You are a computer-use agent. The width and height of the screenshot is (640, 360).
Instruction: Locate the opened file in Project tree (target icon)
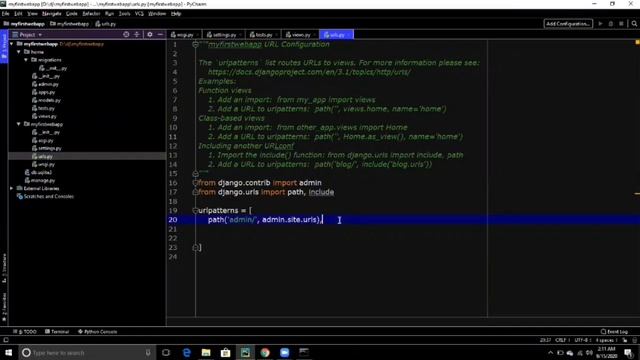point(126,35)
